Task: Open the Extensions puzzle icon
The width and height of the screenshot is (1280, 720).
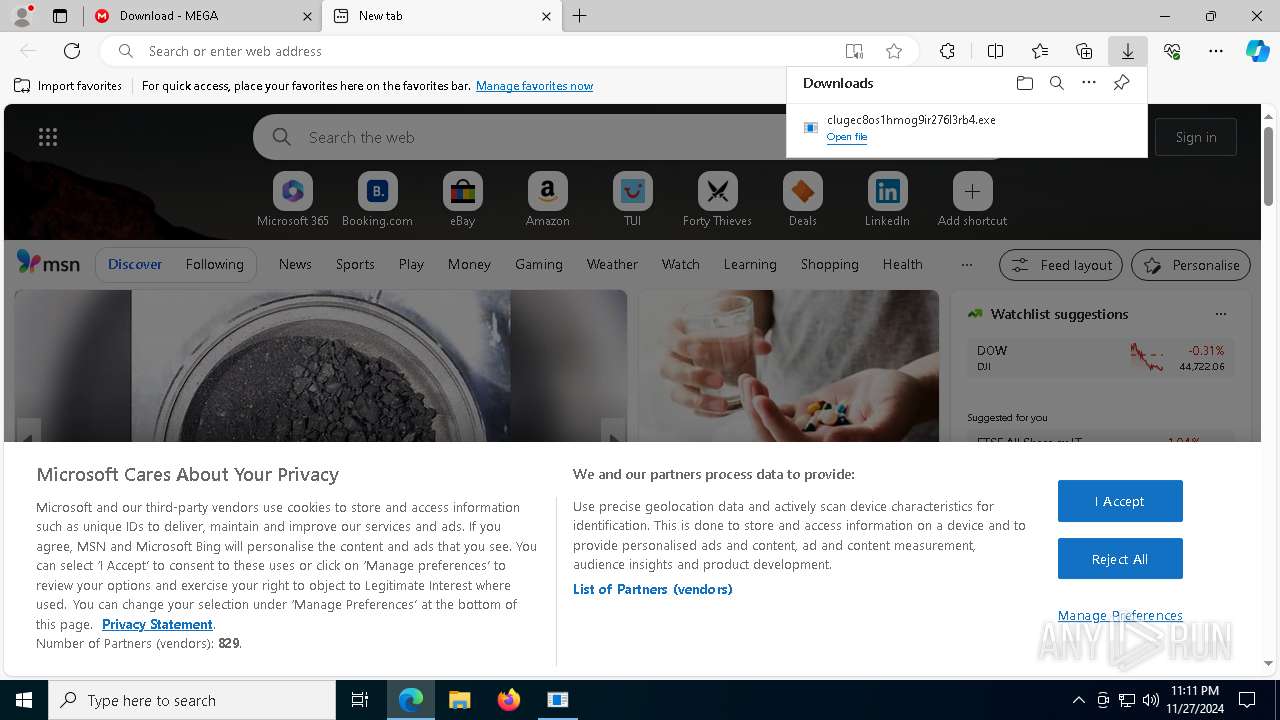Action: point(947,51)
